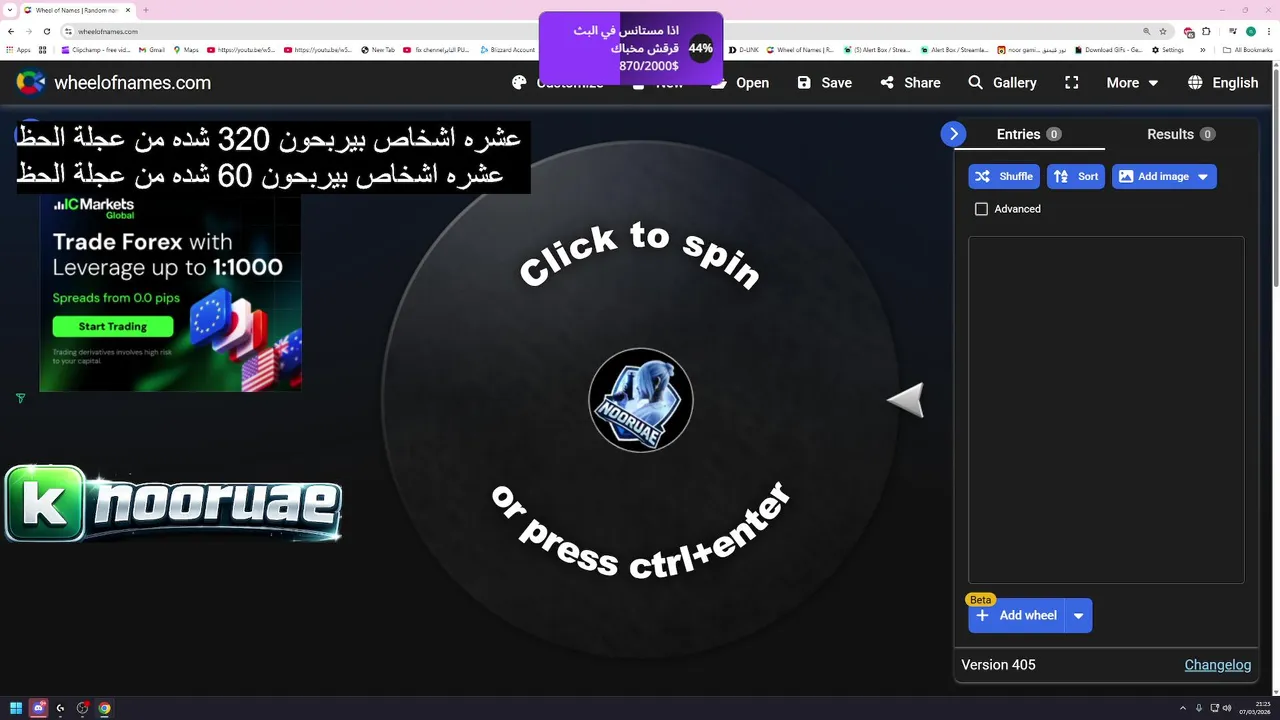Screen dimensions: 1280x720
Task: Sort the entries
Action: click(1076, 176)
